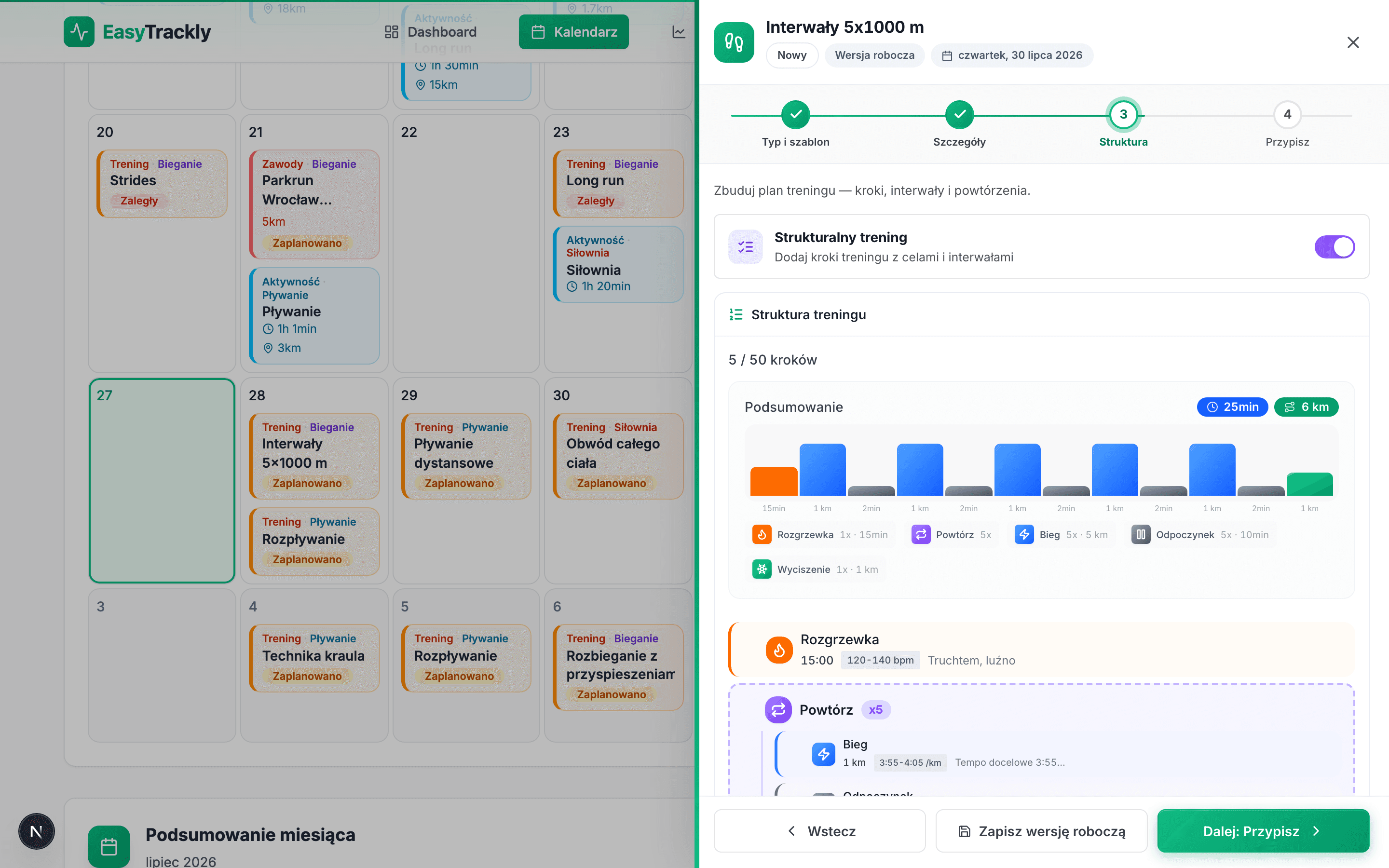Screen dimensions: 1389x868
Task: Close the workout creation panel
Action: tap(1353, 42)
